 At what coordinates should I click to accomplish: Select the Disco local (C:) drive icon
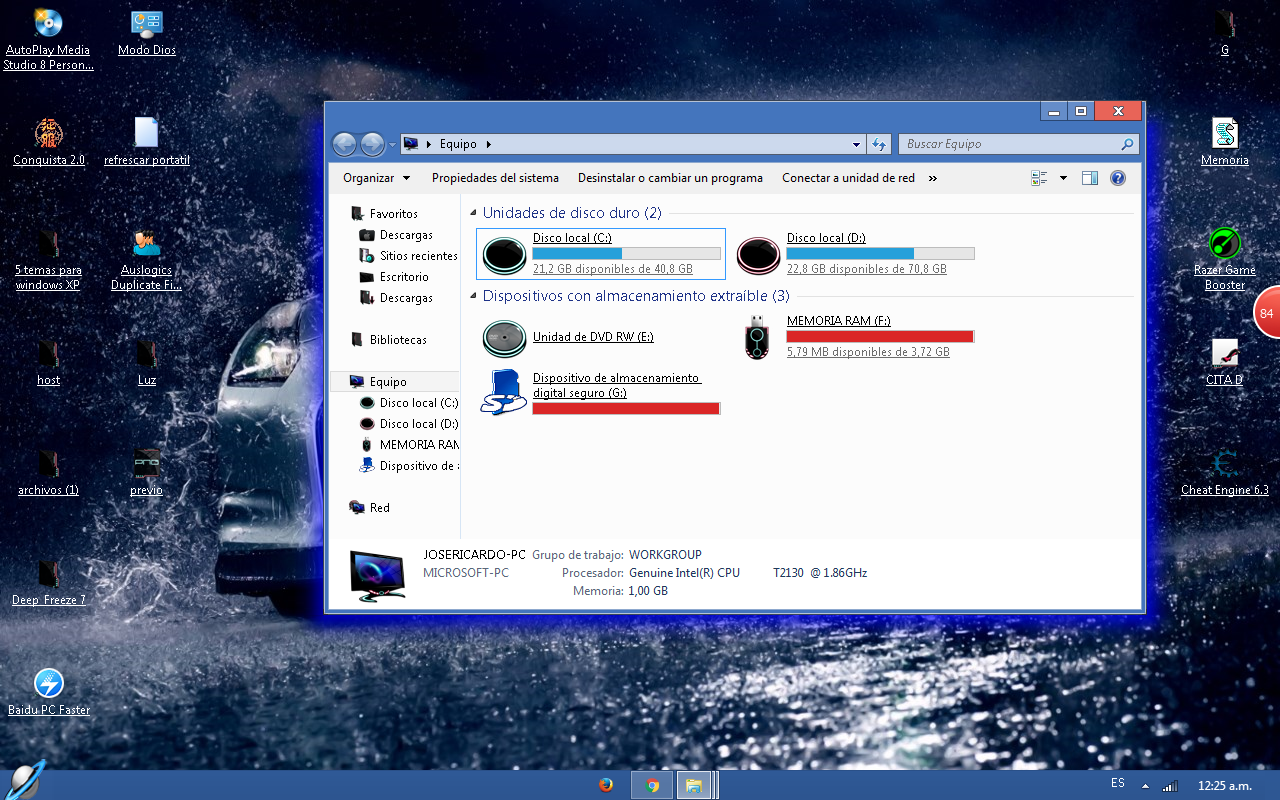pyautogui.click(x=504, y=254)
